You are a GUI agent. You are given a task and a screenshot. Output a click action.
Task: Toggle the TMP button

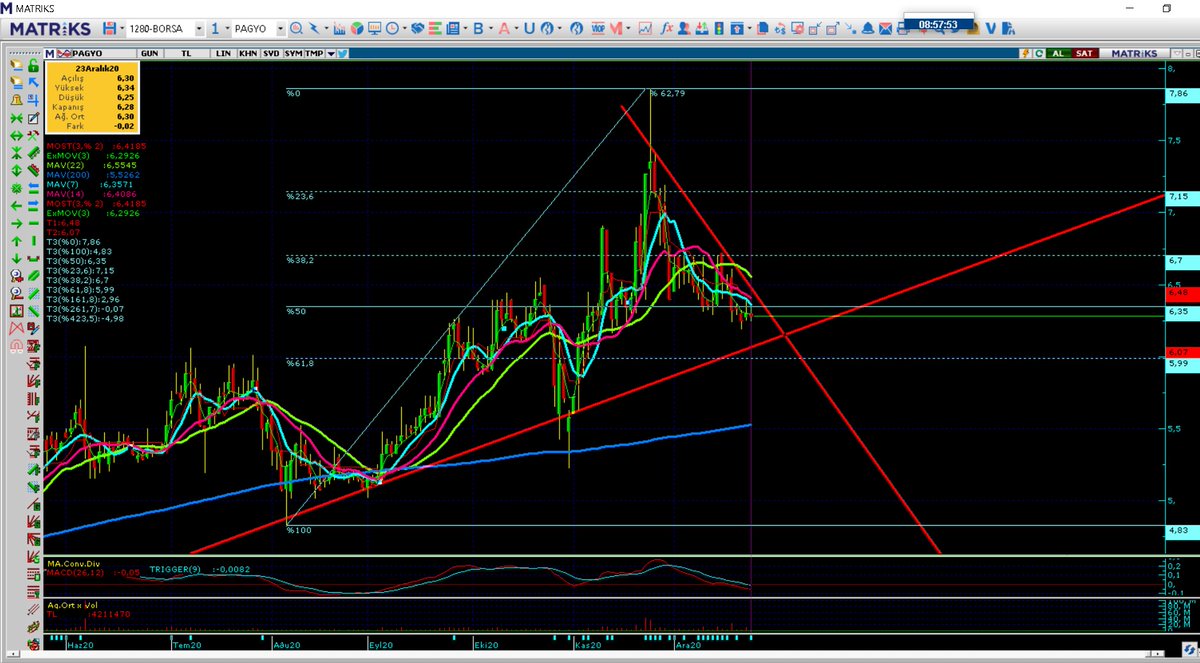314,52
